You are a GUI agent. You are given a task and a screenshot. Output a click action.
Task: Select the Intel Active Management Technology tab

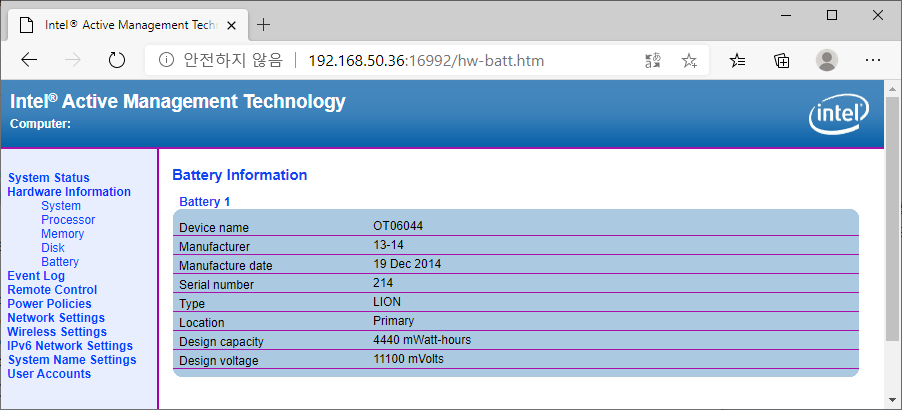[127, 25]
